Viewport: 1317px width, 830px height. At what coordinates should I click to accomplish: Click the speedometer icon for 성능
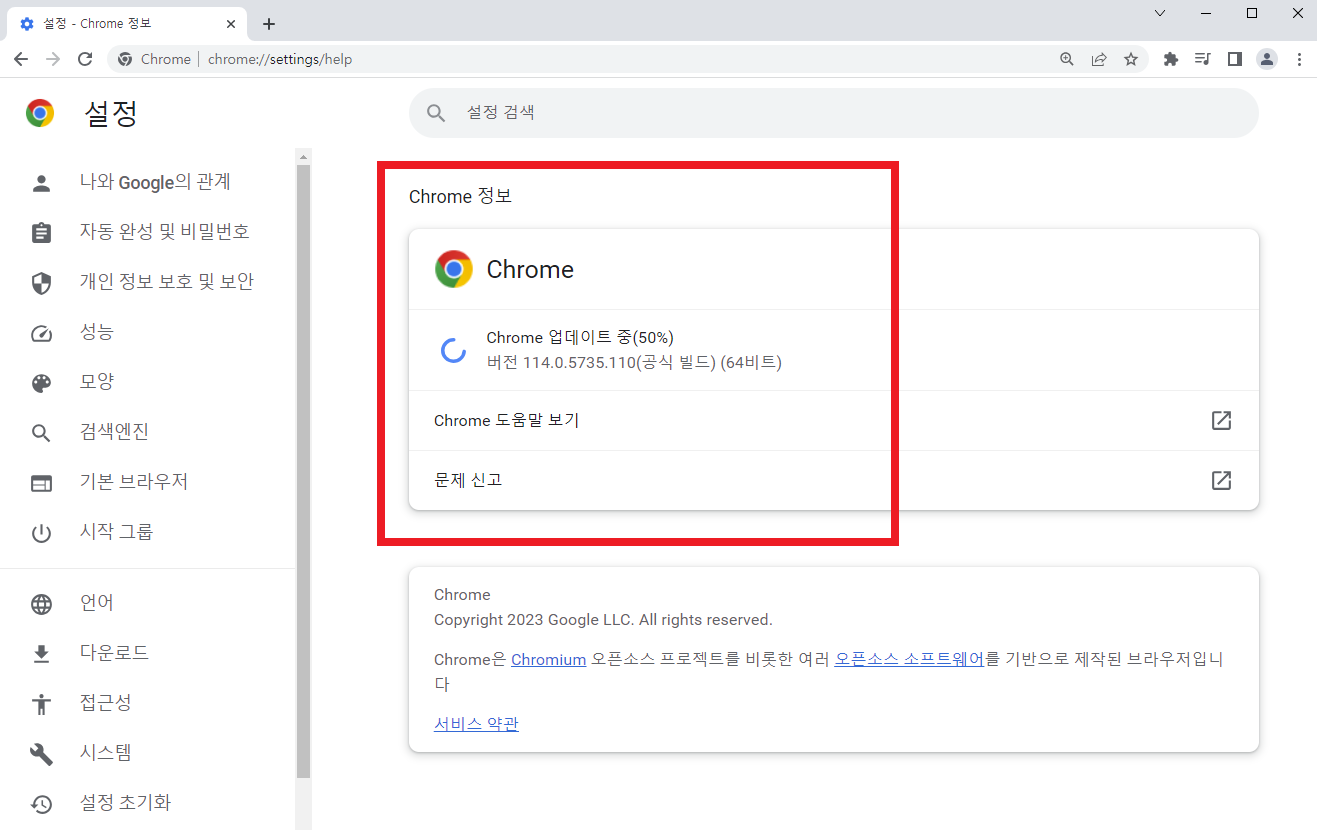coord(41,333)
